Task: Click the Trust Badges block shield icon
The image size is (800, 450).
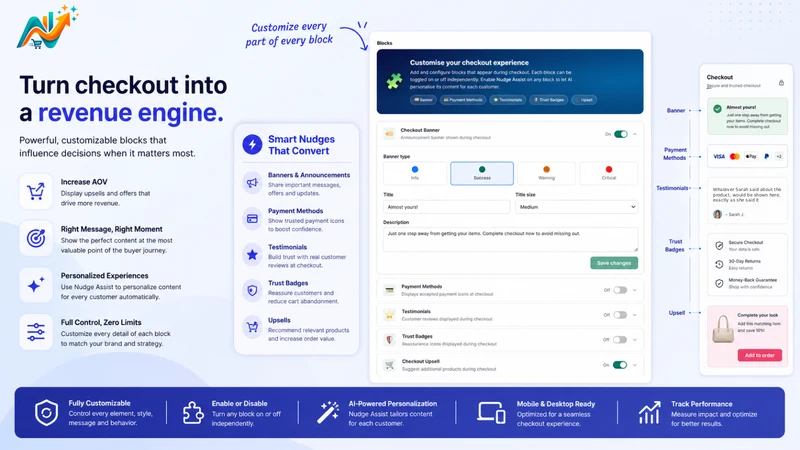Action: tap(389, 340)
